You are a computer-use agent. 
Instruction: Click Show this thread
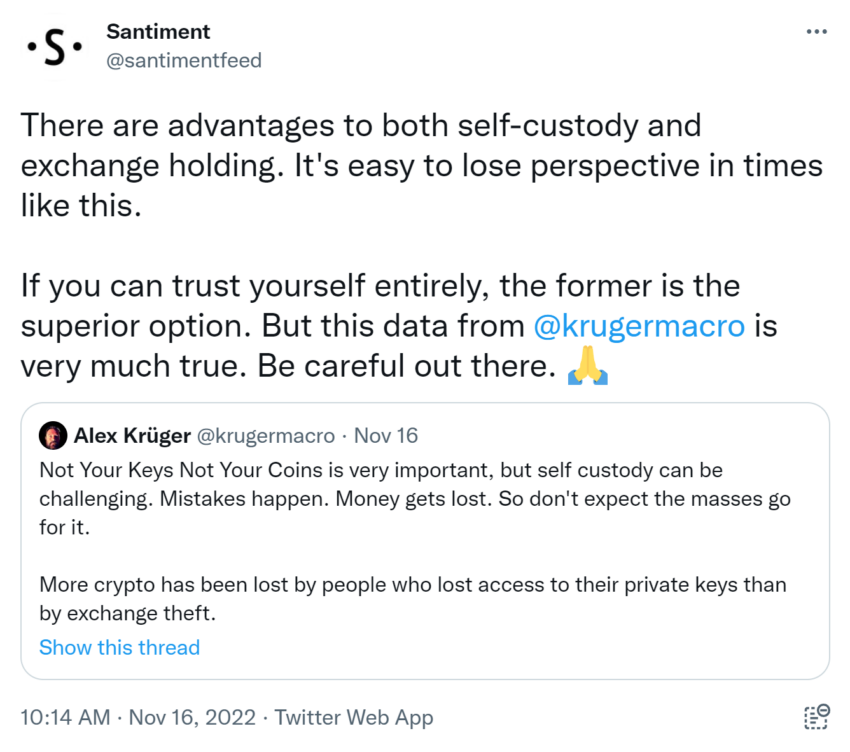pos(119,647)
